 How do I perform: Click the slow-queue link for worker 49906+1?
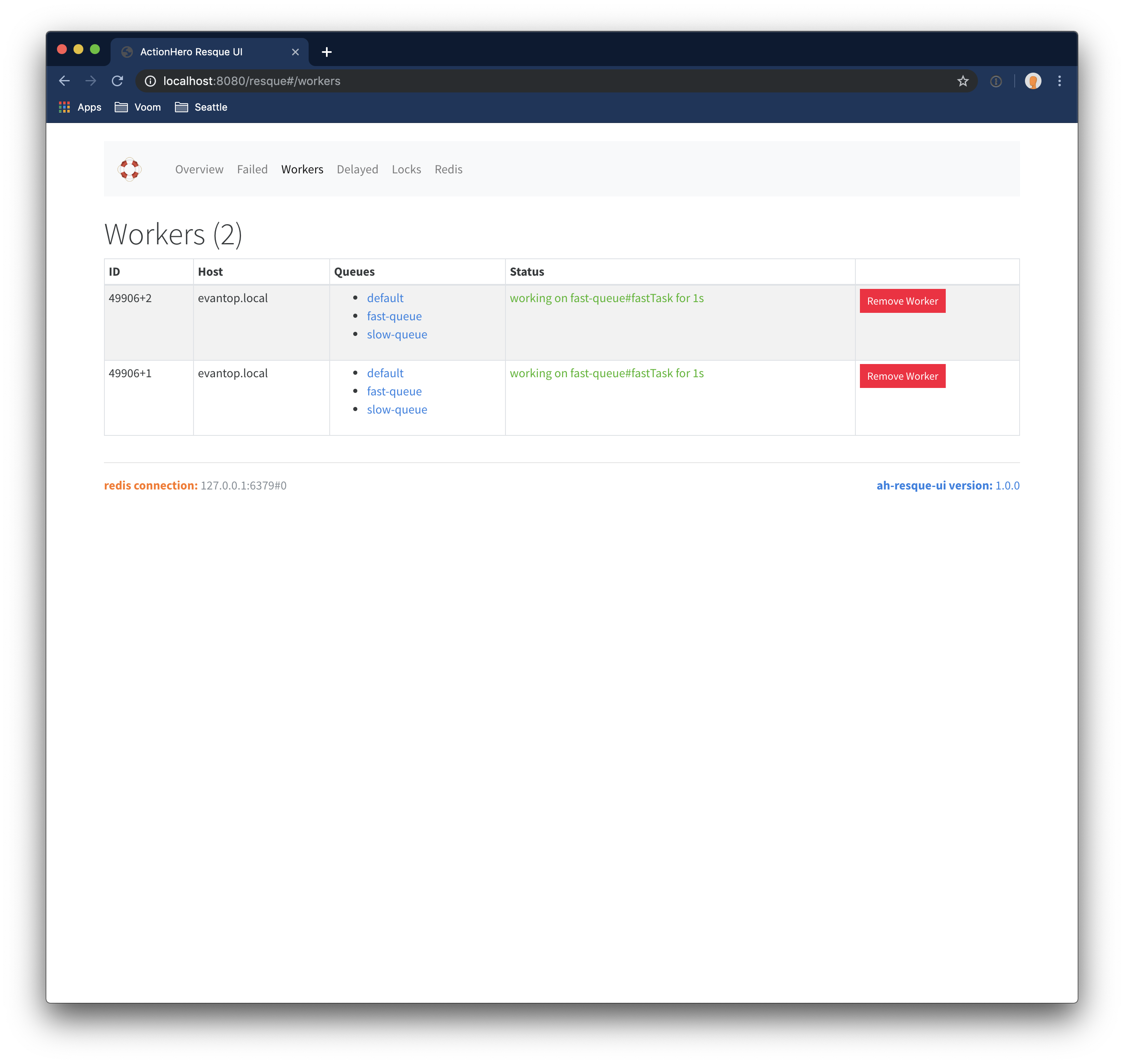[x=396, y=409]
